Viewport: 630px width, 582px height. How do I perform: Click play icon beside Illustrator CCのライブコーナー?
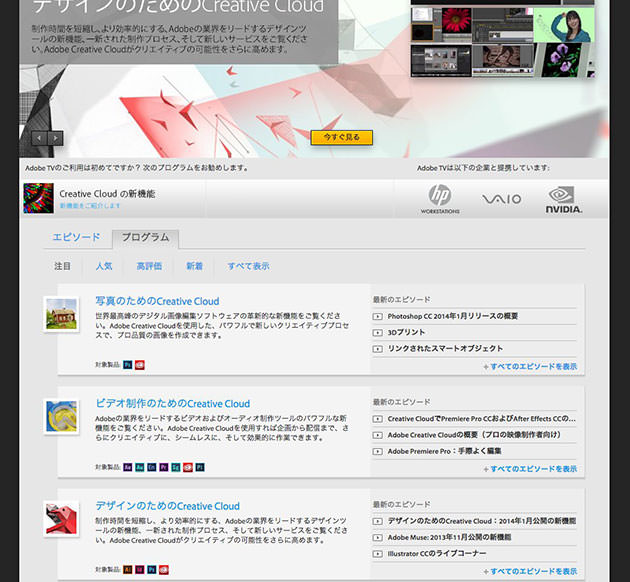point(377,554)
